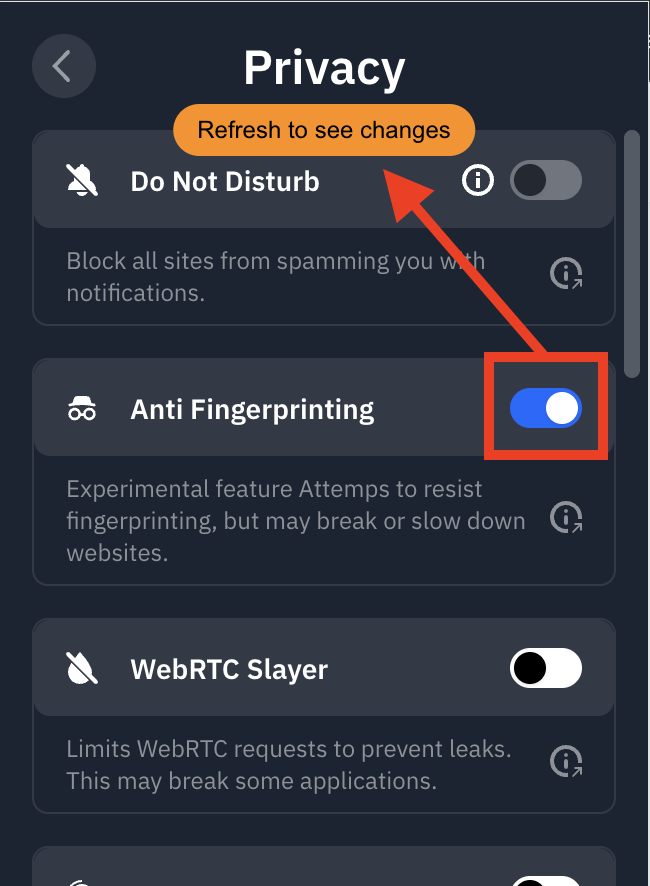Open the Do Not Disturb info circle icon
This screenshot has width=650, height=886.
478,181
